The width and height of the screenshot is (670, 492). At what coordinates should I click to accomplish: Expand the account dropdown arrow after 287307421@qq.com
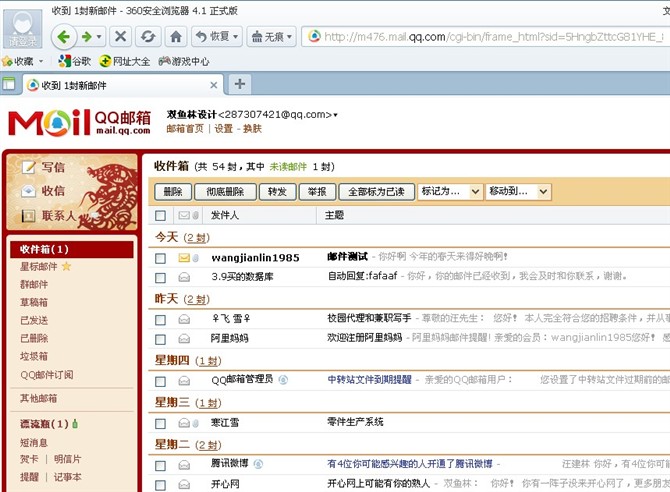[x=335, y=115]
